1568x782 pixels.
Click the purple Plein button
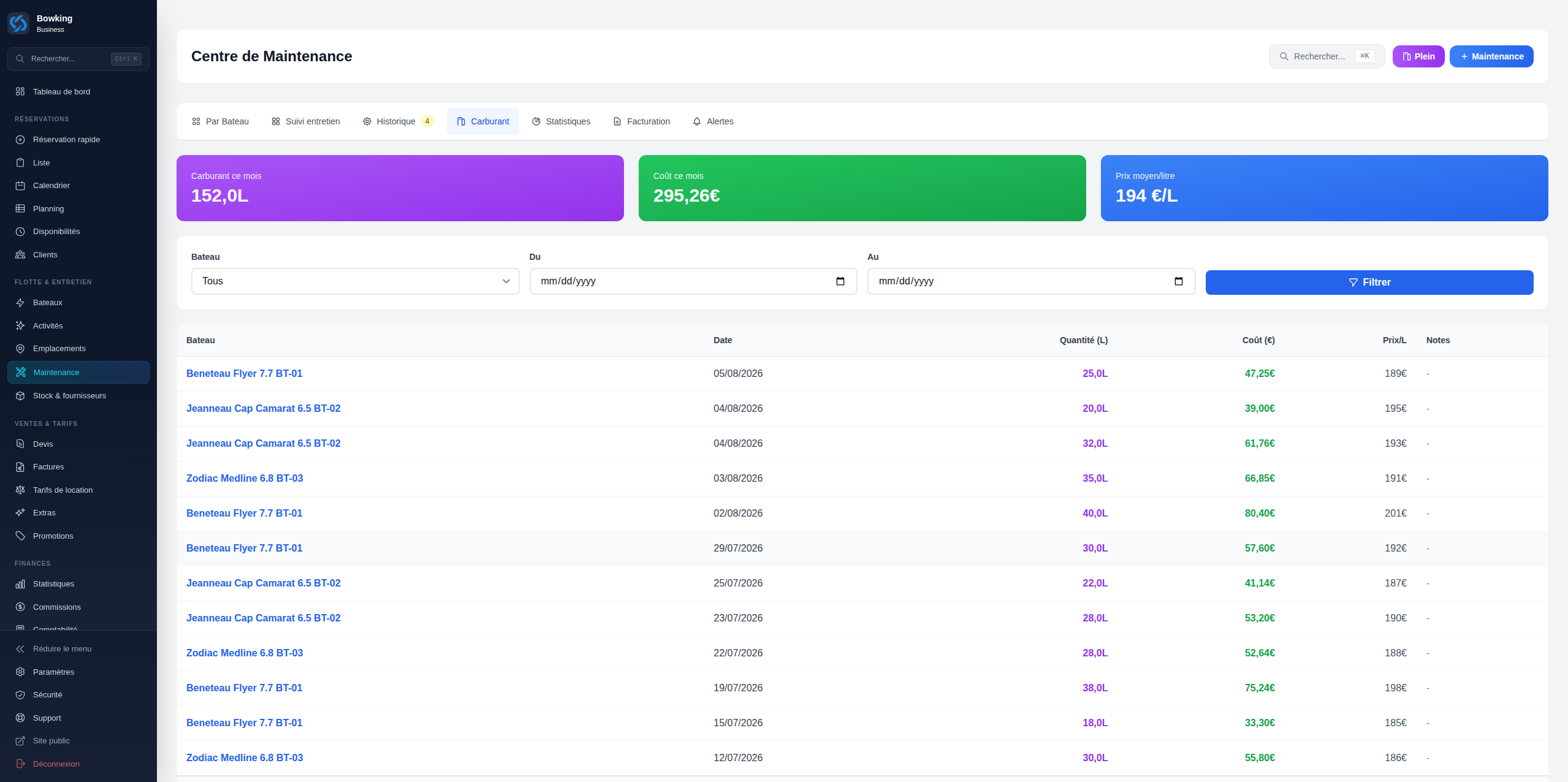click(x=1418, y=56)
